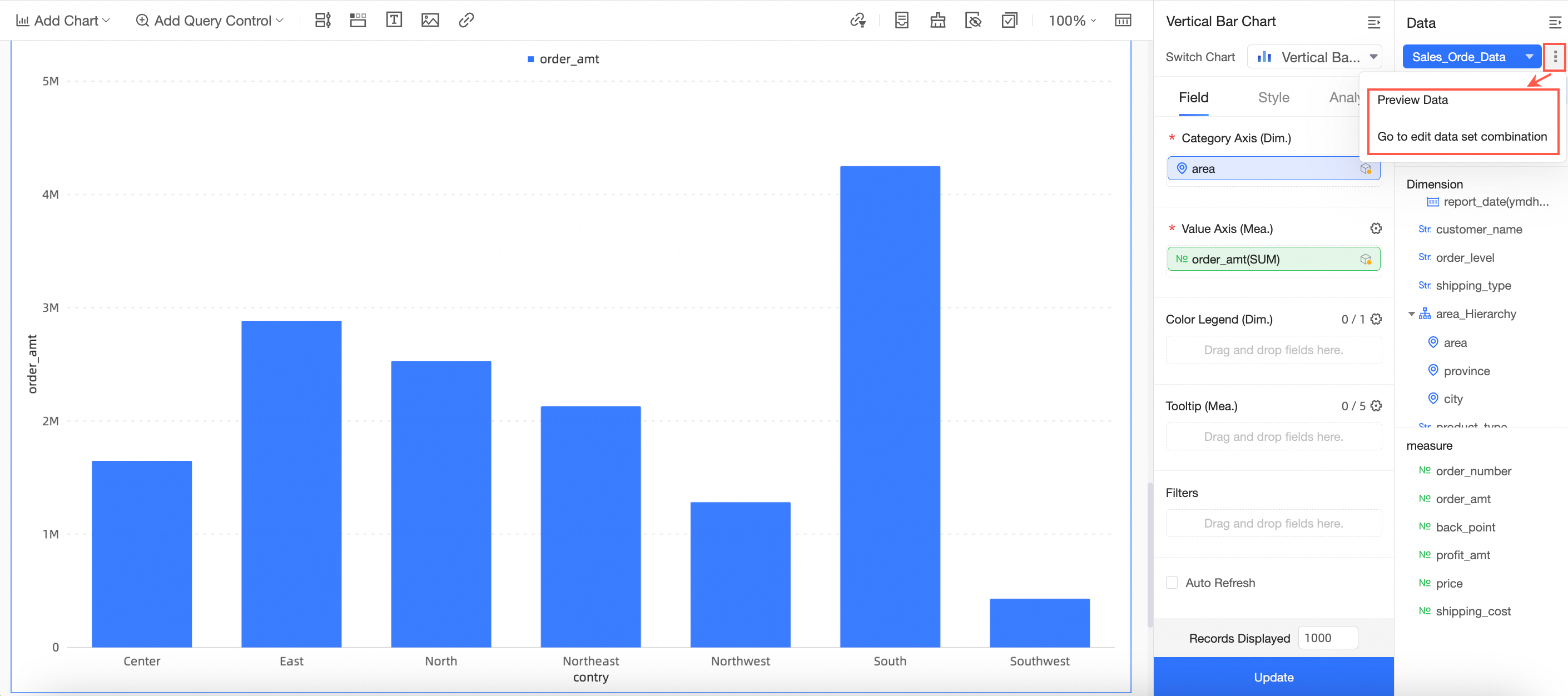Click the three-dot menu beside dataset selector
Viewport: 1568px width, 696px height.
pyautogui.click(x=1555, y=57)
